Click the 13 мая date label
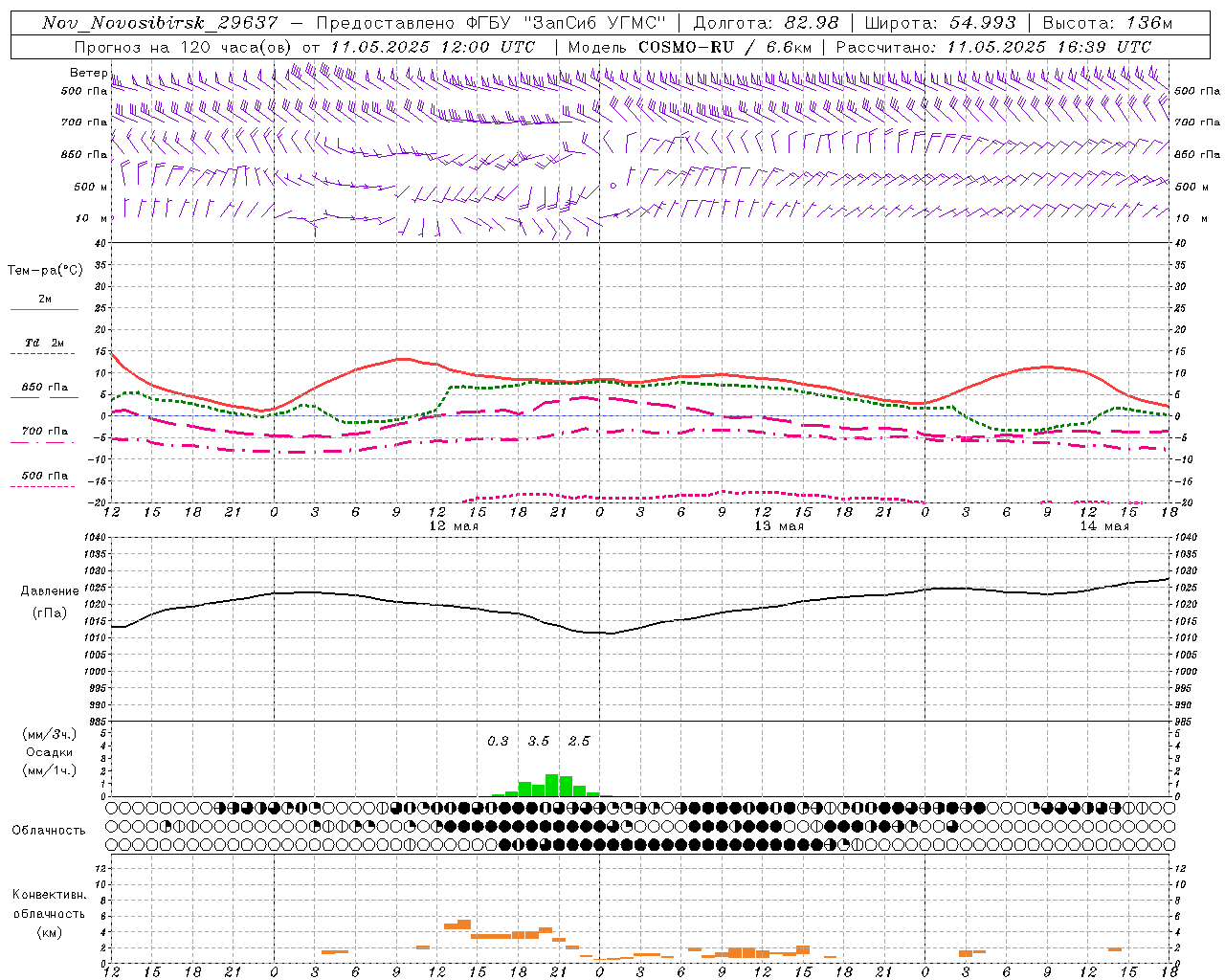 [779, 525]
